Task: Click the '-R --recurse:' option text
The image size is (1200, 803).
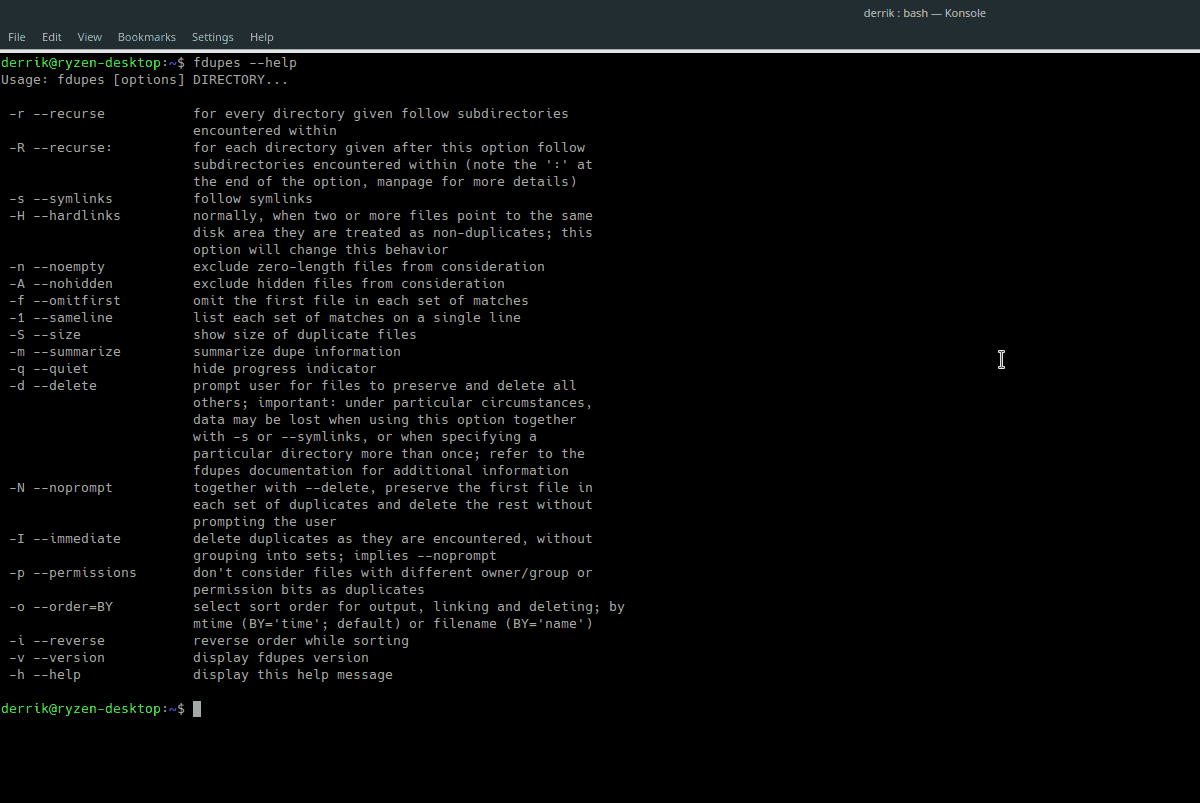Action: 61,148
